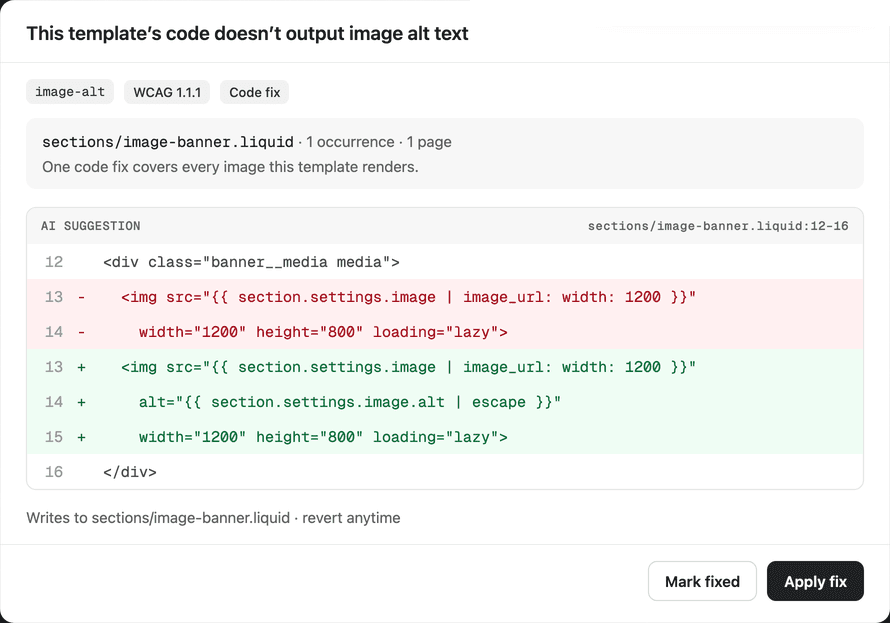The width and height of the screenshot is (890, 623).
Task: Click removed line 14 width height code
Action: tap(323, 332)
